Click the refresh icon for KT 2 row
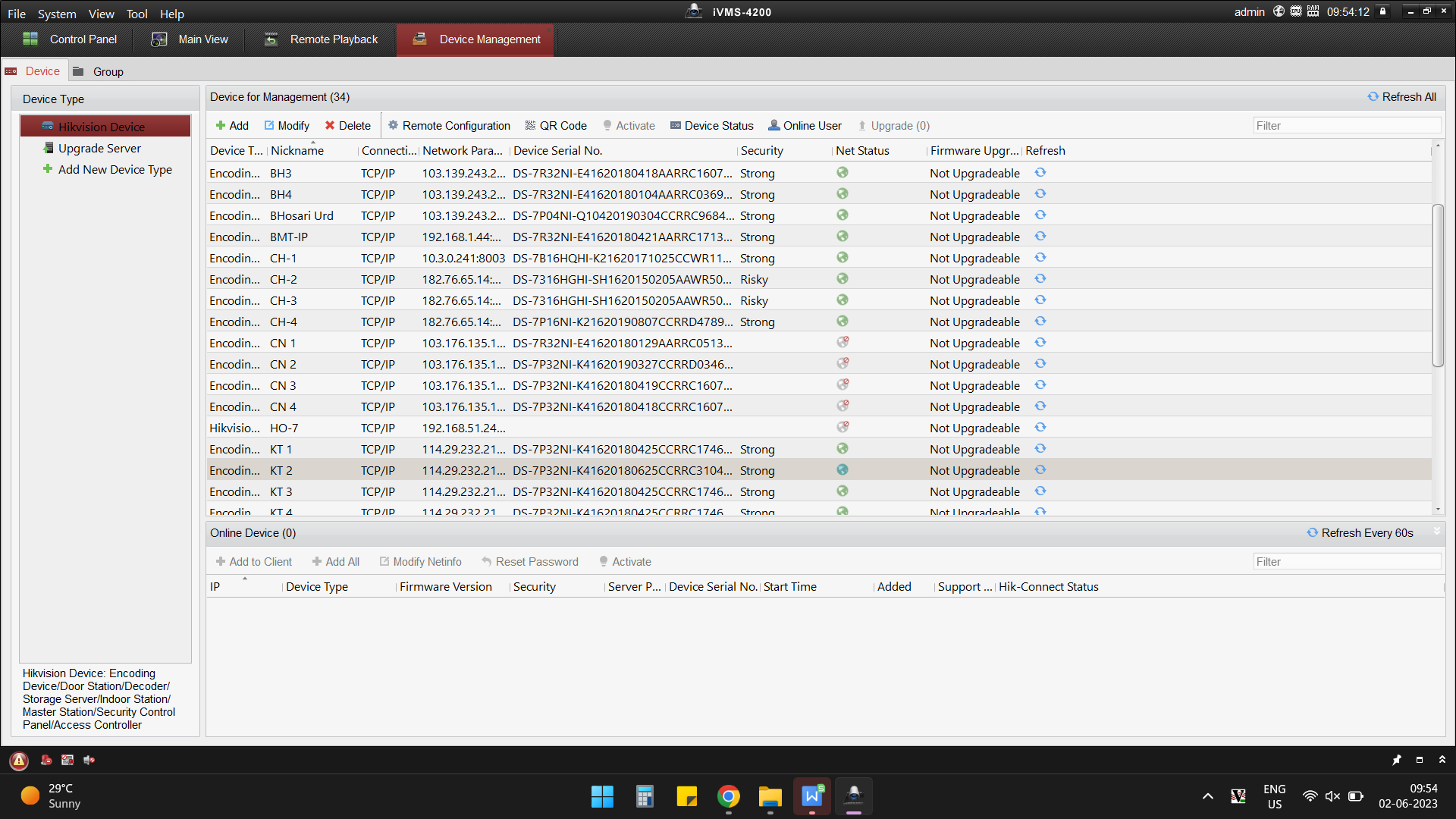 point(1040,470)
